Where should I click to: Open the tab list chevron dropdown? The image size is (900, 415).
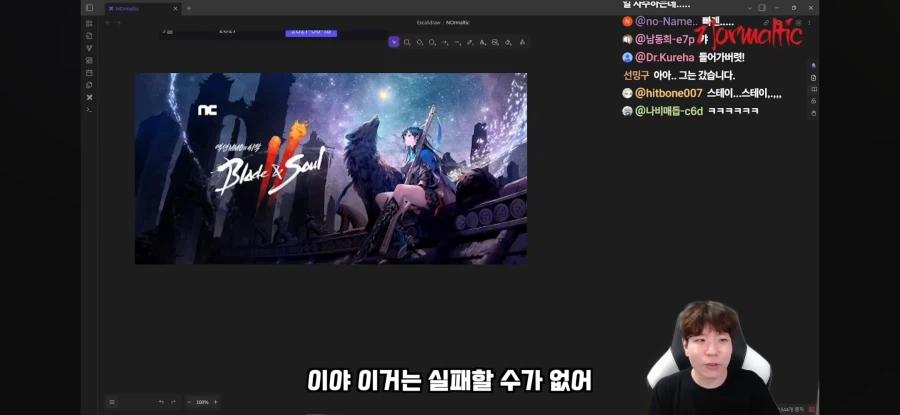[x=749, y=8]
